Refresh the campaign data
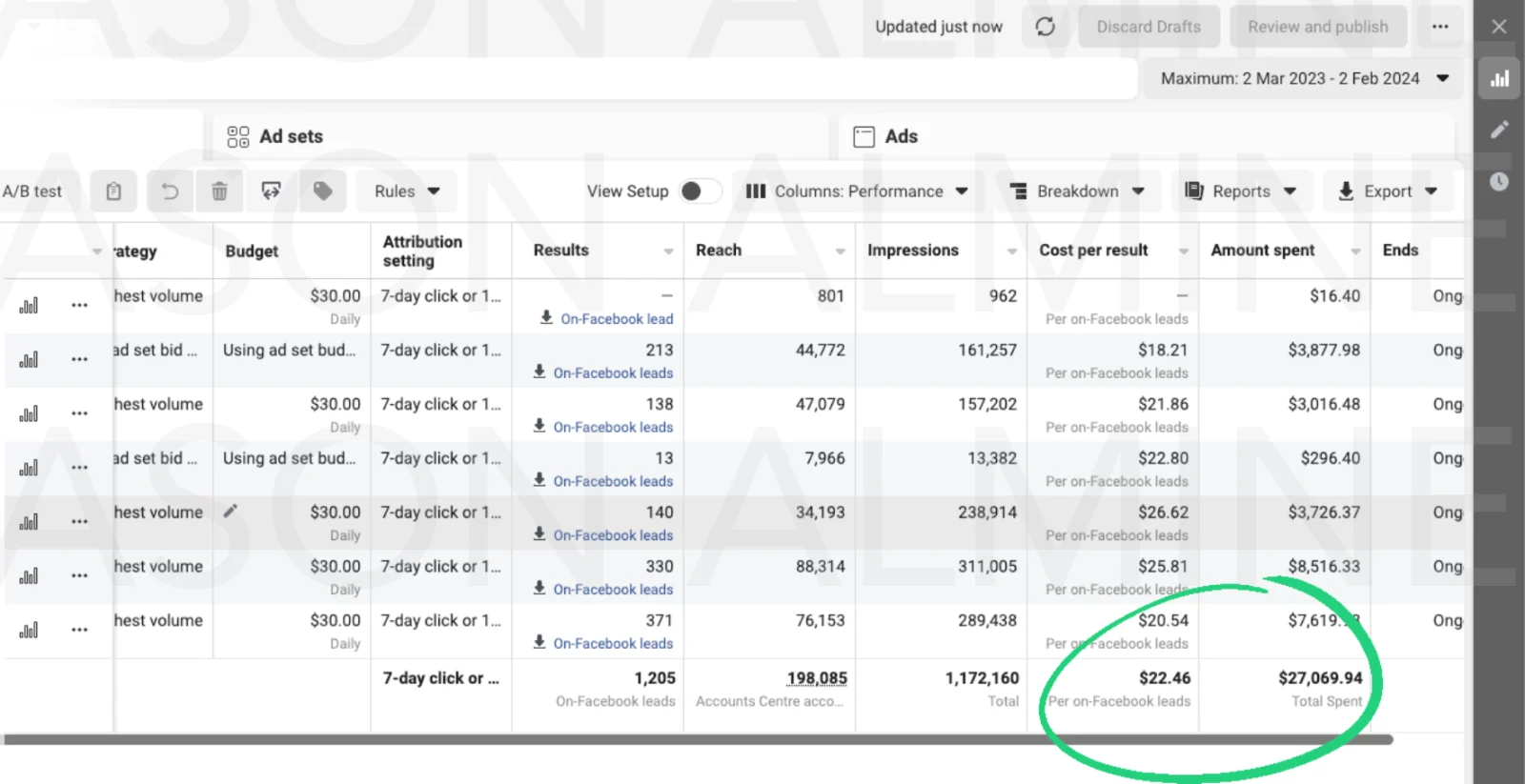Image resolution: width=1525 pixels, height=784 pixels. click(x=1046, y=27)
